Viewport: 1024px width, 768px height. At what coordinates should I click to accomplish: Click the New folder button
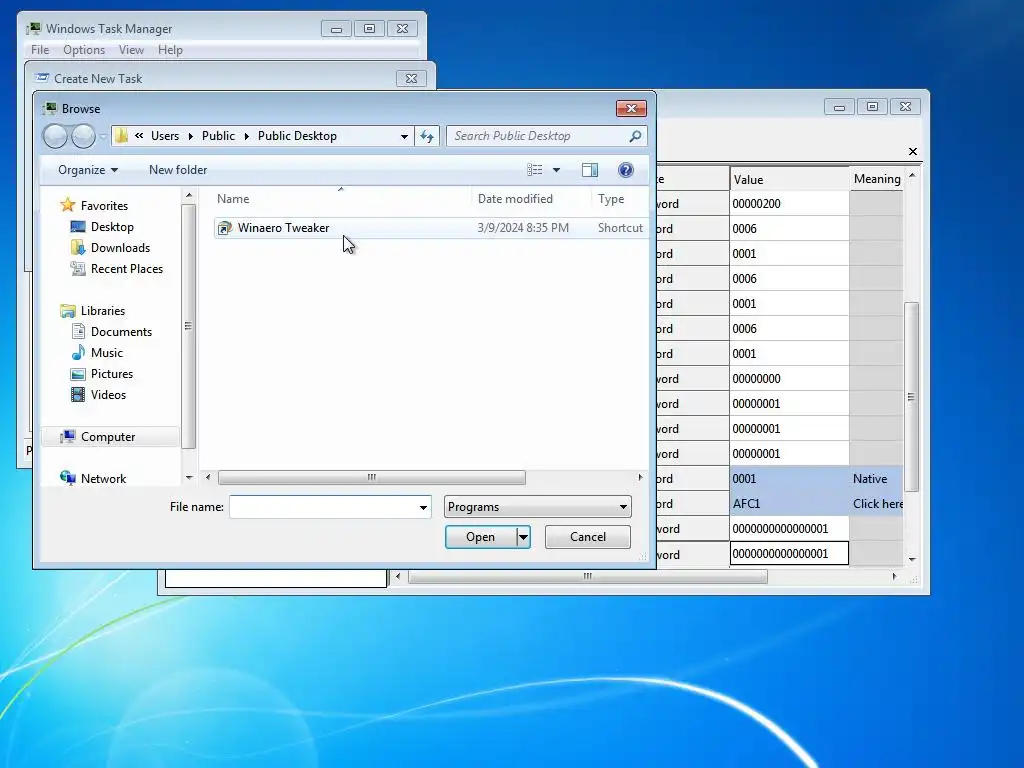[178, 170]
